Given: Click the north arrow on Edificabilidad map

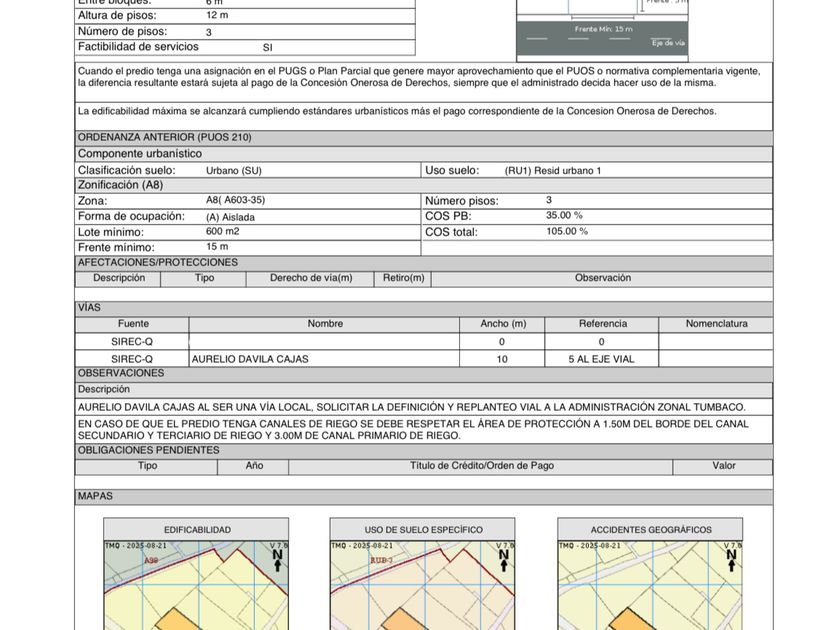Looking at the screenshot, I should pyautogui.click(x=278, y=560).
